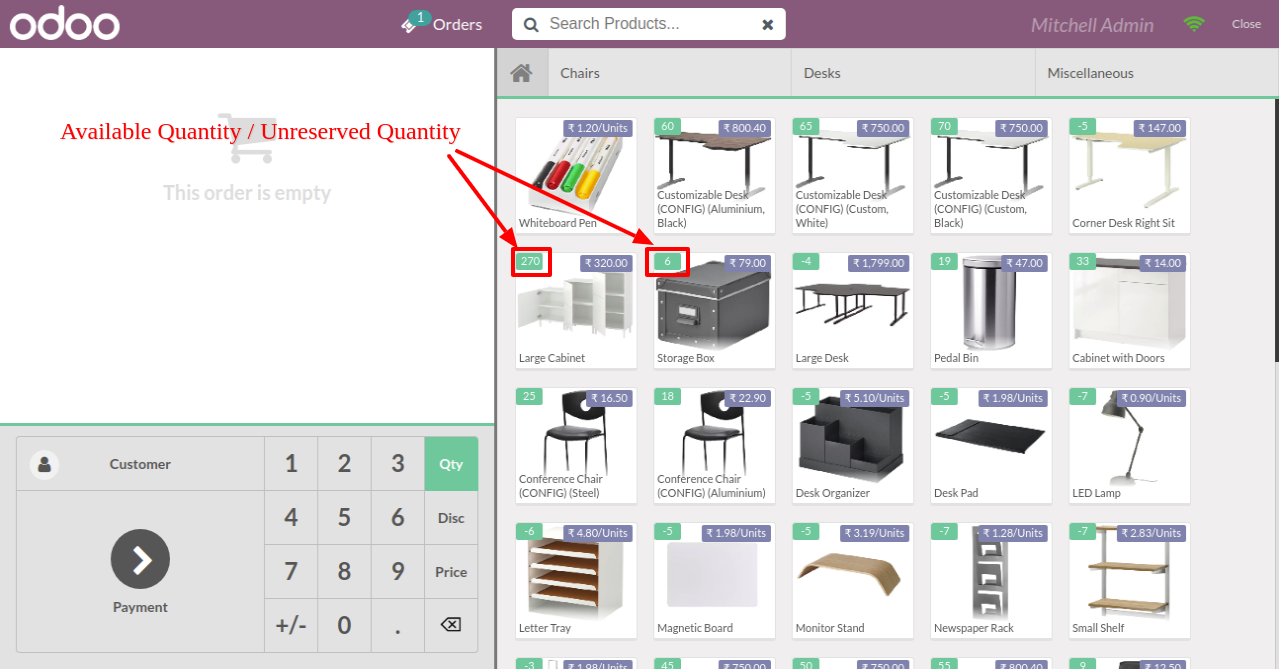
Task: Click Pedal Bin's quantity badge 19
Action: point(945,261)
